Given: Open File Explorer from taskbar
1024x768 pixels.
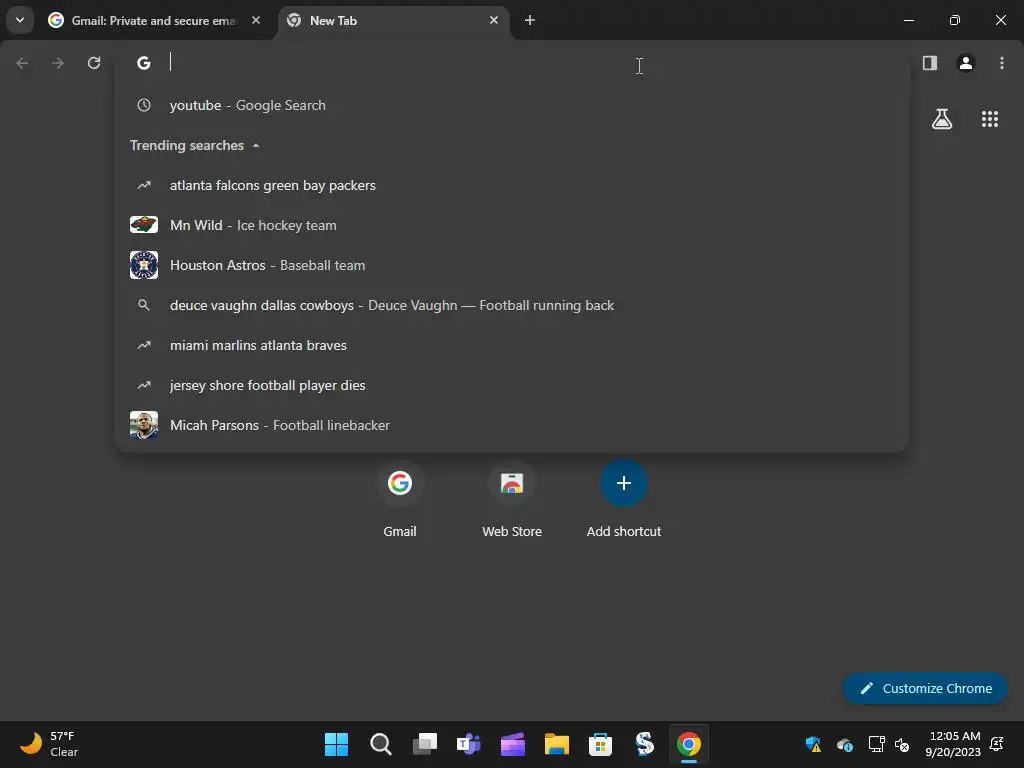Looking at the screenshot, I should [x=556, y=744].
